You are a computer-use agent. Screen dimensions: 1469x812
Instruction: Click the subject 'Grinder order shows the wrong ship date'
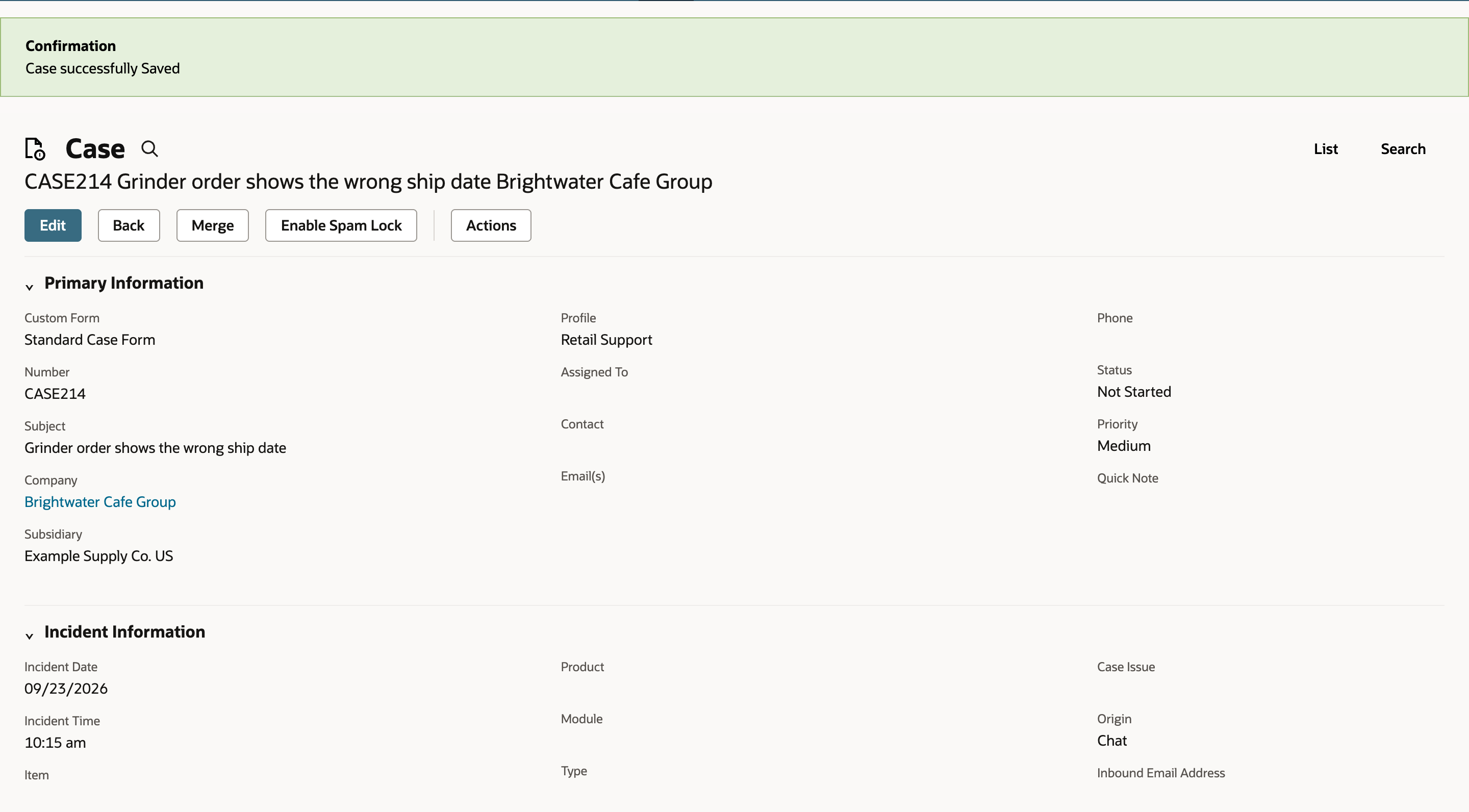tap(155, 448)
